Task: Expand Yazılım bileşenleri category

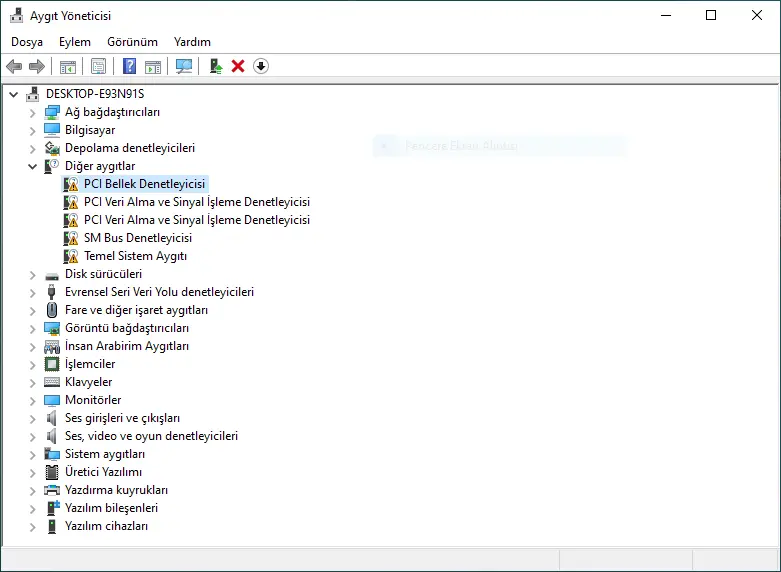Action: point(32,509)
